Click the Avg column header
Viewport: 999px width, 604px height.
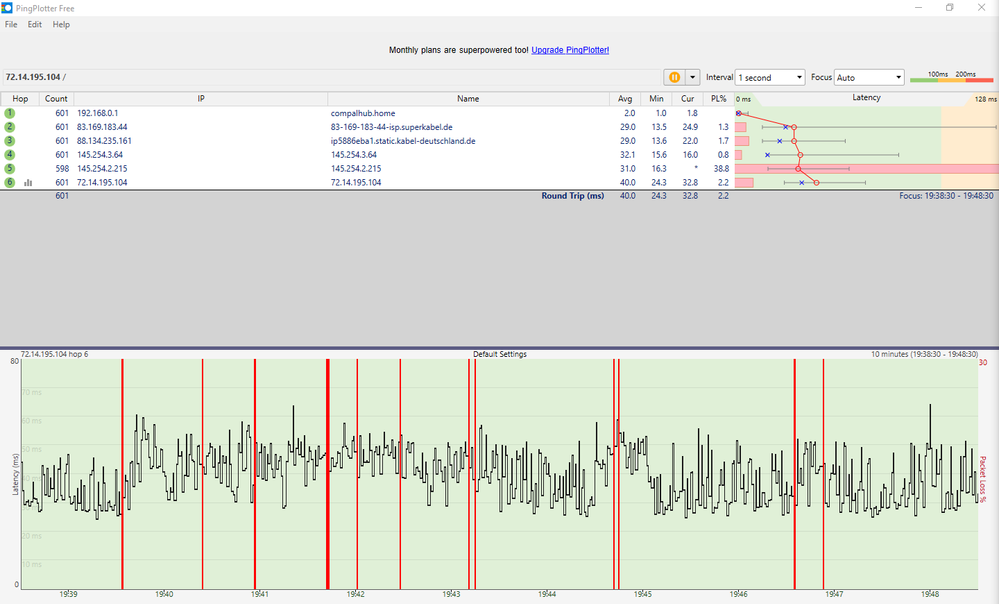pyautogui.click(x=625, y=99)
